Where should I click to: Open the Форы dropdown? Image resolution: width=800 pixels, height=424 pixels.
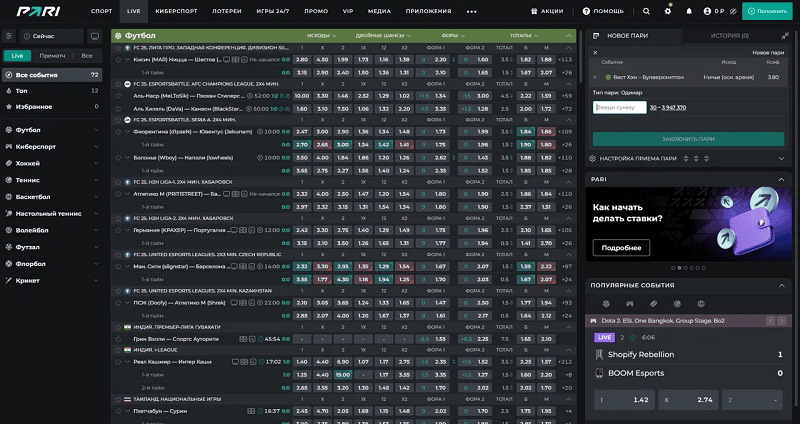point(454,36)
